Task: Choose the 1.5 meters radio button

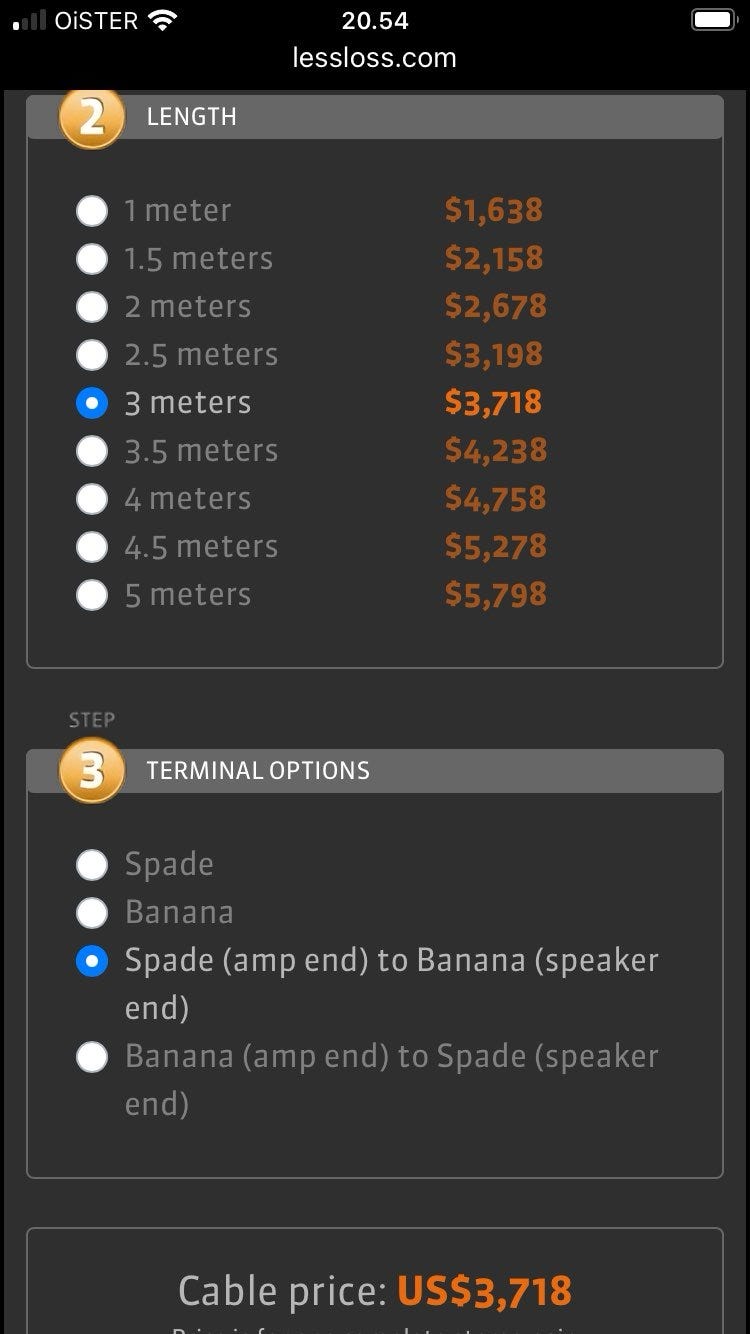Action: point(92,259)
